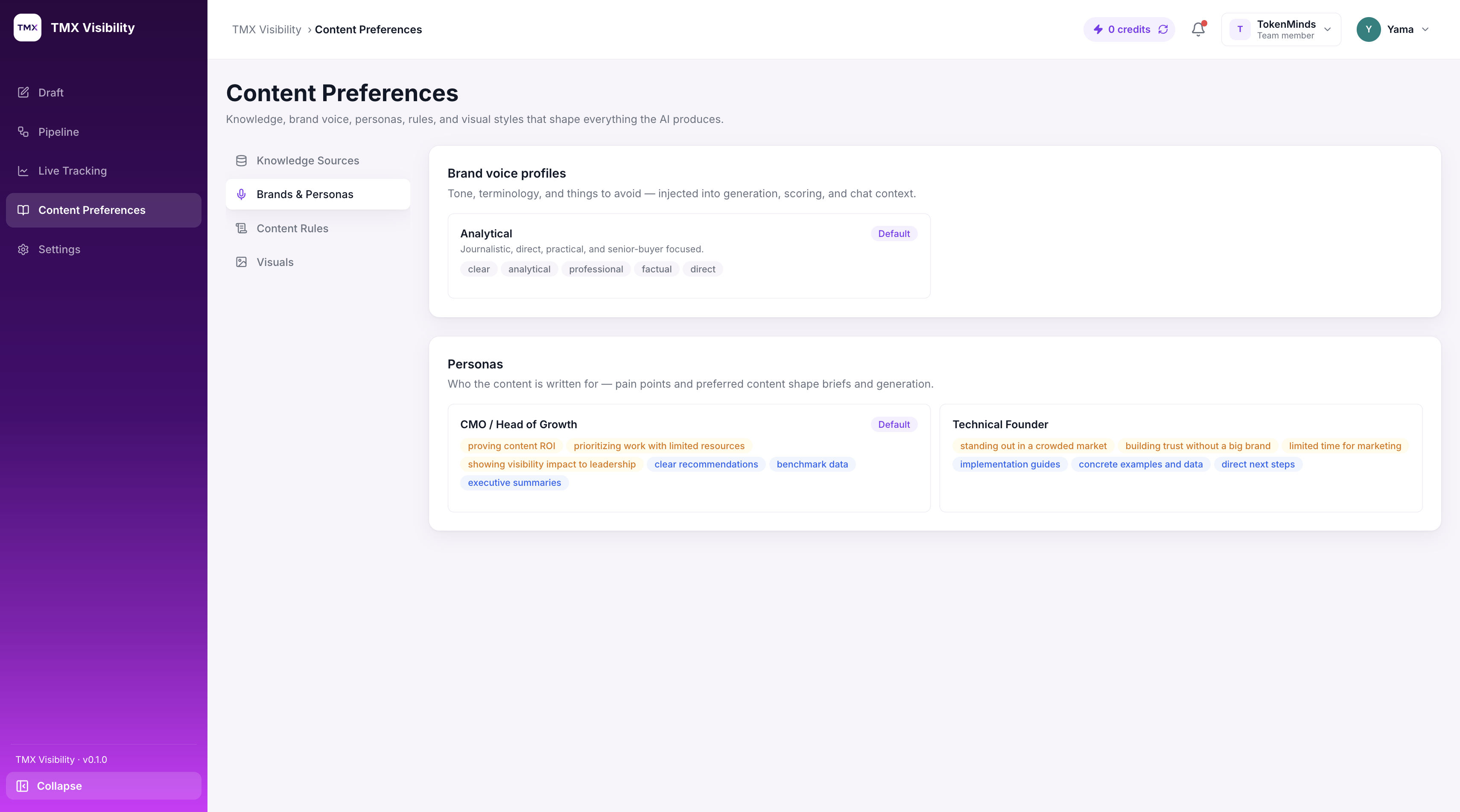Viewport: 1460px width, 812px height.
Task: Click the Knowledge Sources database icon
Action: pyautogui.click(x=242, y=161)
